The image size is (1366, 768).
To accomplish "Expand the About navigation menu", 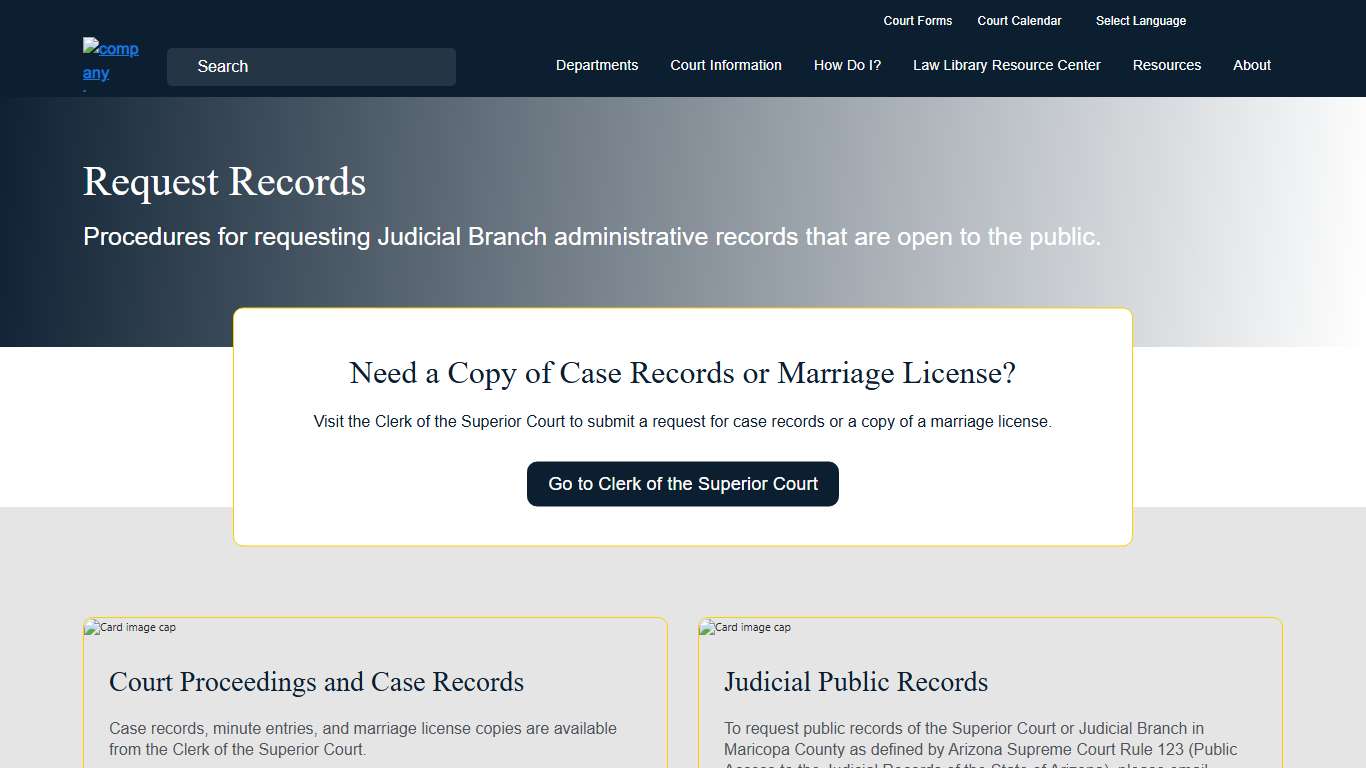I will (1251, 65).
